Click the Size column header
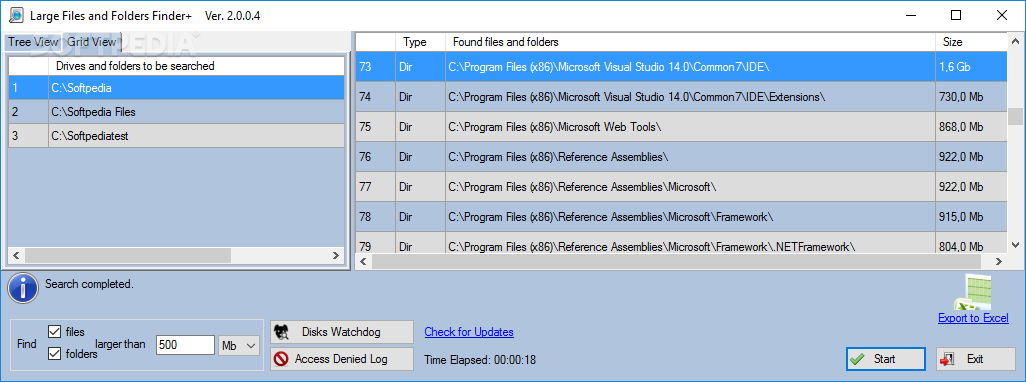 coord(971,42)
